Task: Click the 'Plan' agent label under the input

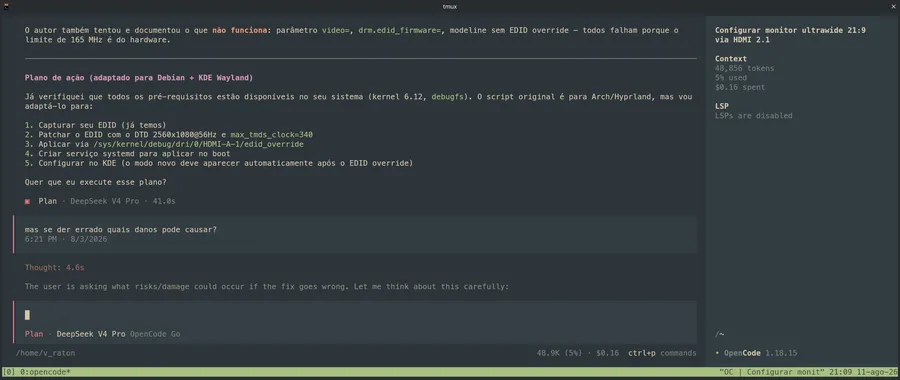Action: point(34,334)
